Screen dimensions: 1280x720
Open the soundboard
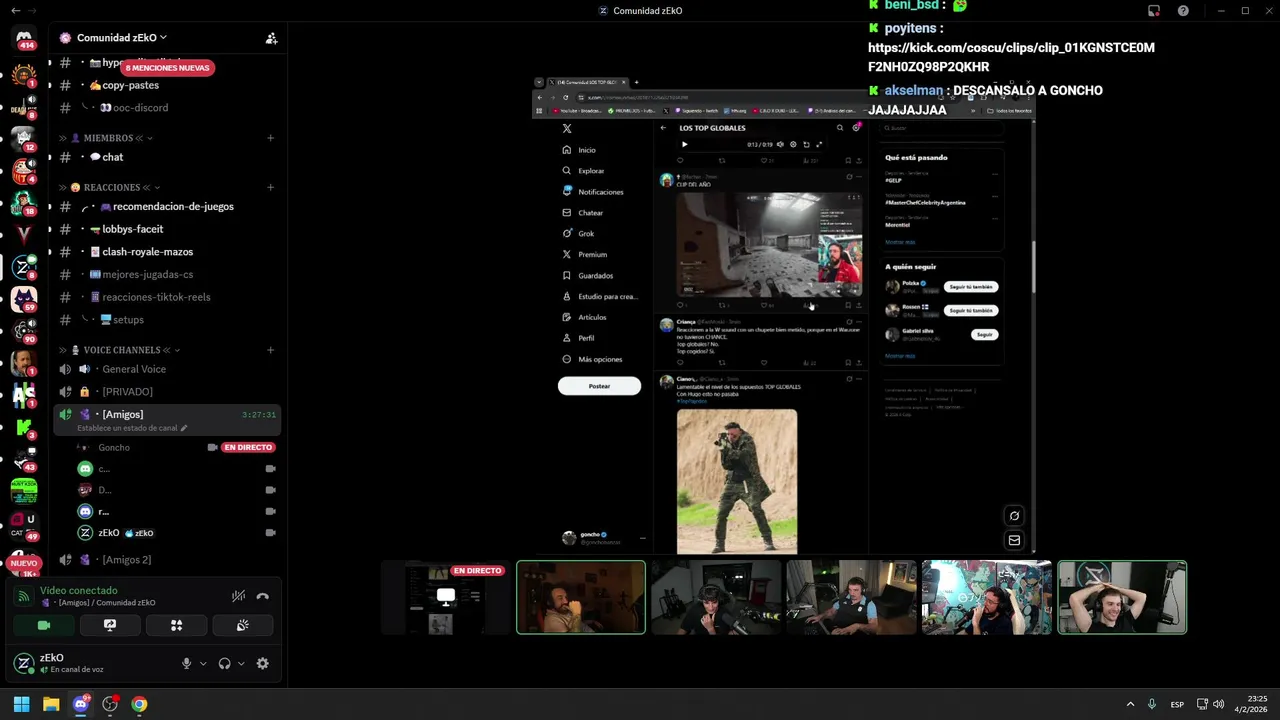242,625
